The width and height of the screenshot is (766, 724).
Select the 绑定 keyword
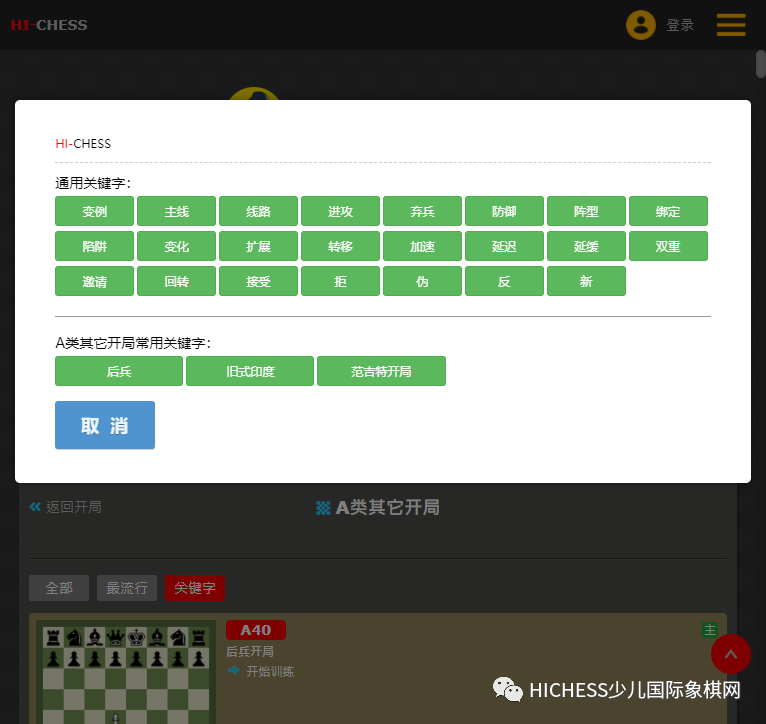[668, 211]
